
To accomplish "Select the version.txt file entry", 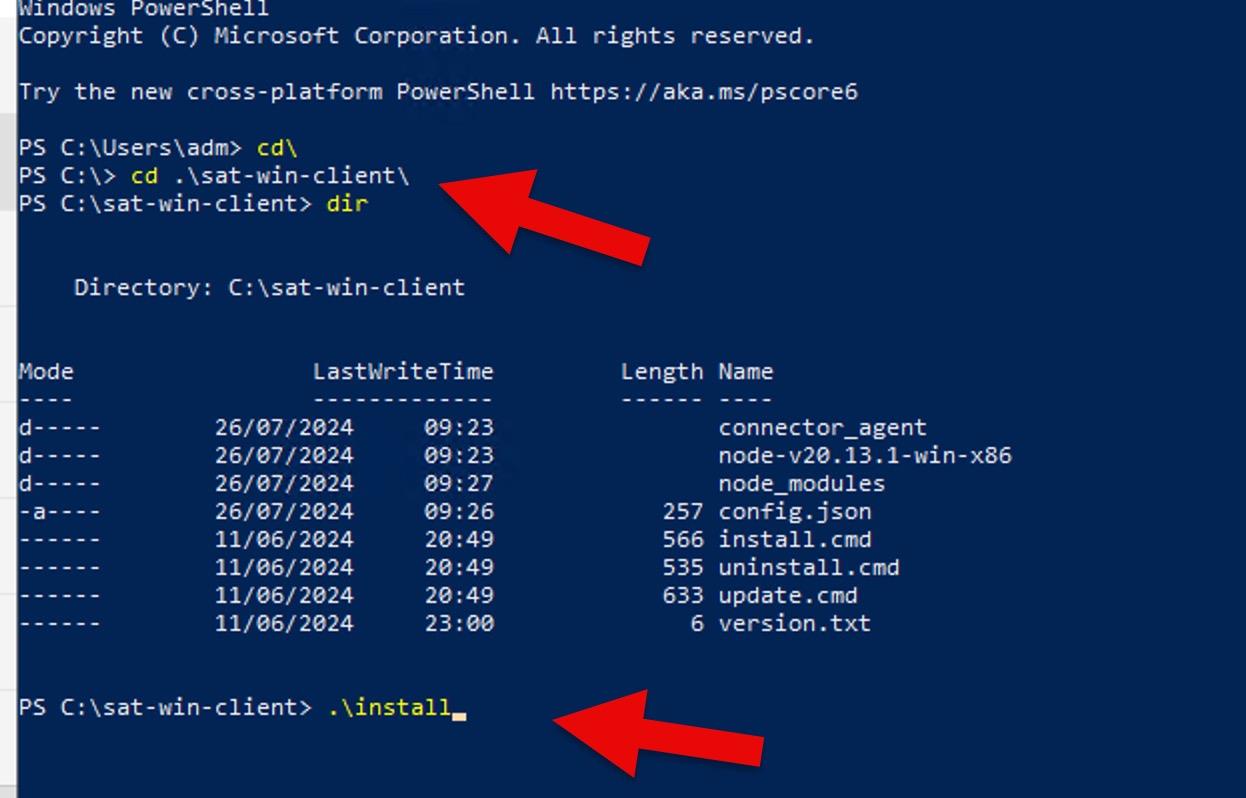I will point(794,623).
